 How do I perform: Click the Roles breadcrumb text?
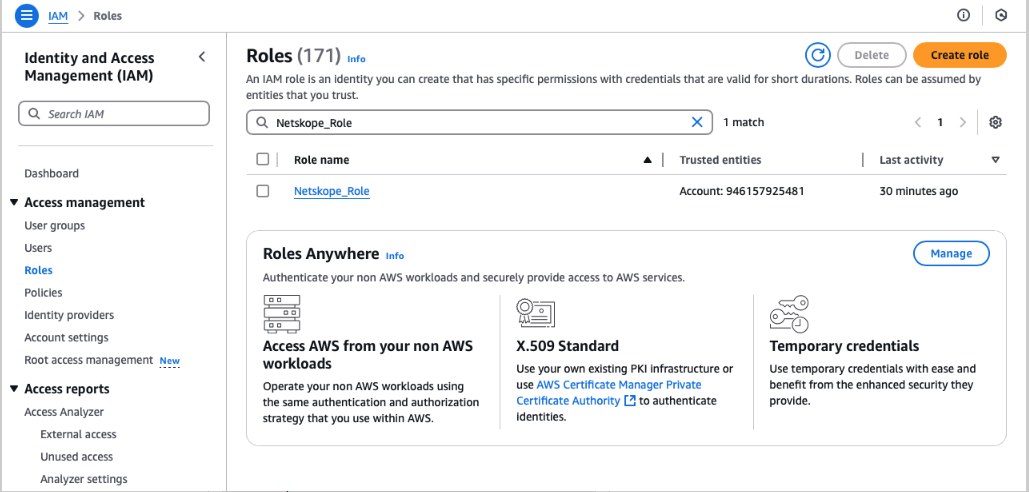[x=108, y=16]
